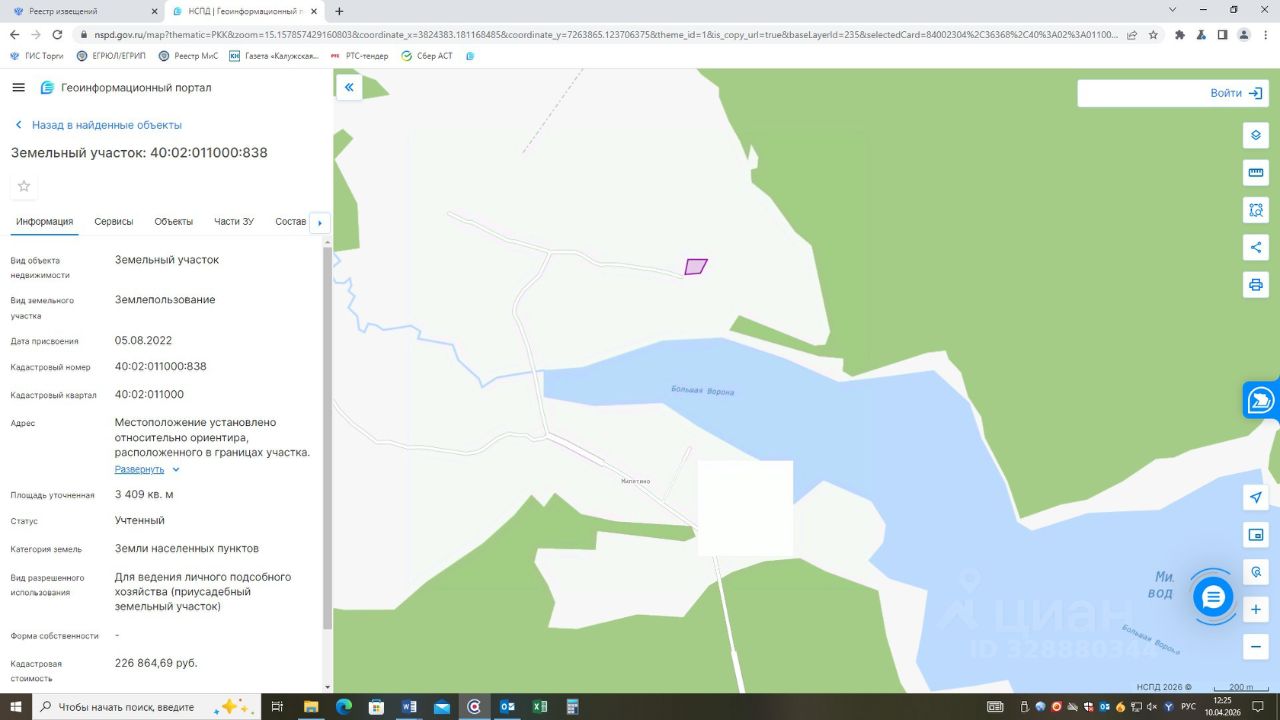Screen dimensions: 1280x720
Task: Launch Excel from the taskbar
Action: (x=539, y=707)
